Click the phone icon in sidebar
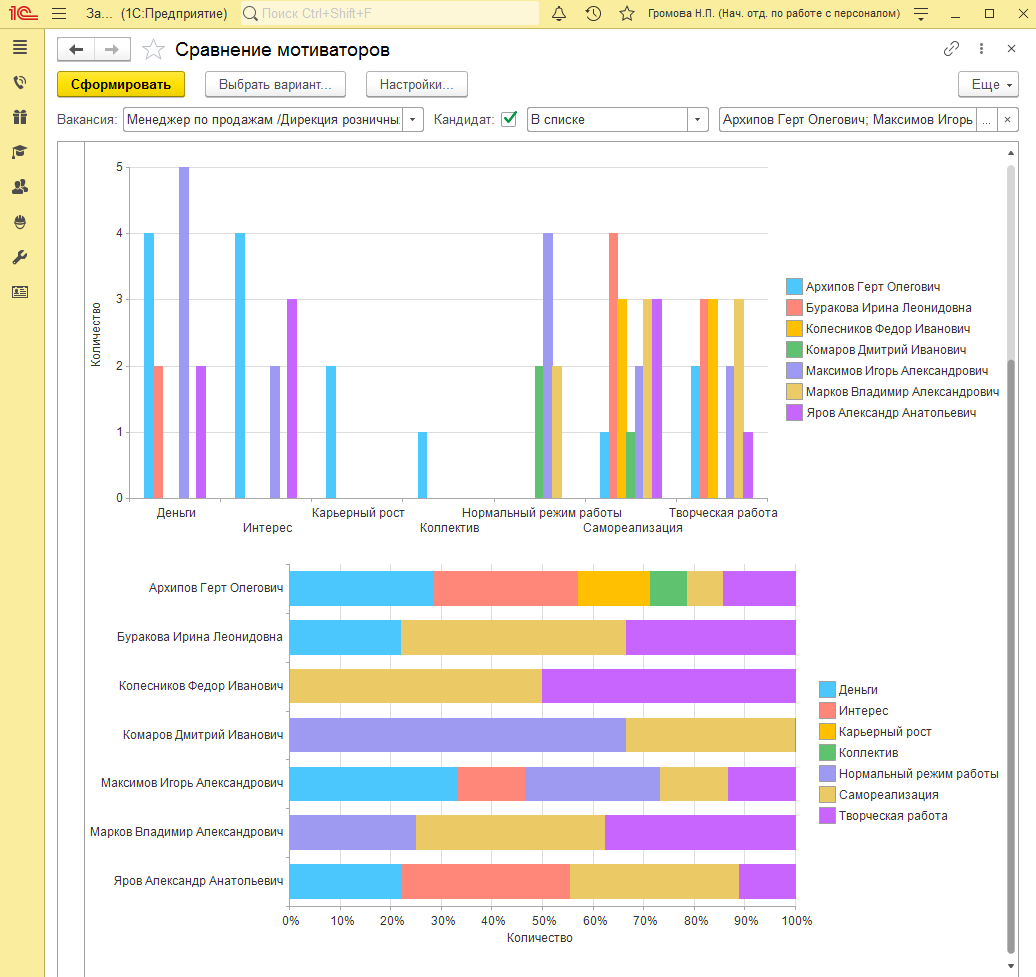This screenshot has height=977, width=1036. click(x=20, y=82)
